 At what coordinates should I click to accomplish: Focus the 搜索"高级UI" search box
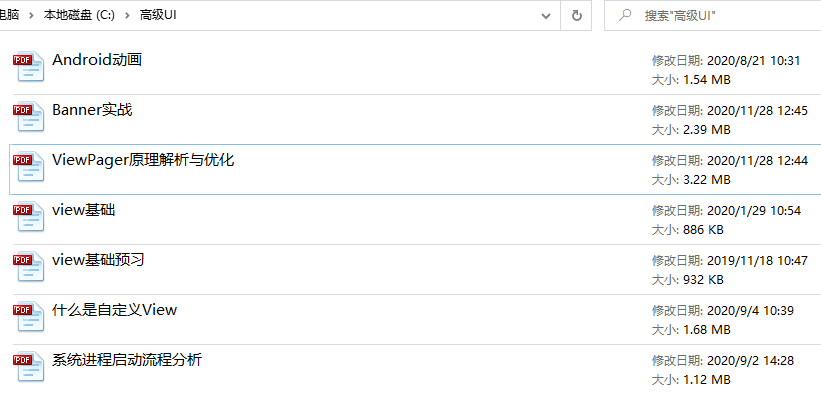point(713,16)
